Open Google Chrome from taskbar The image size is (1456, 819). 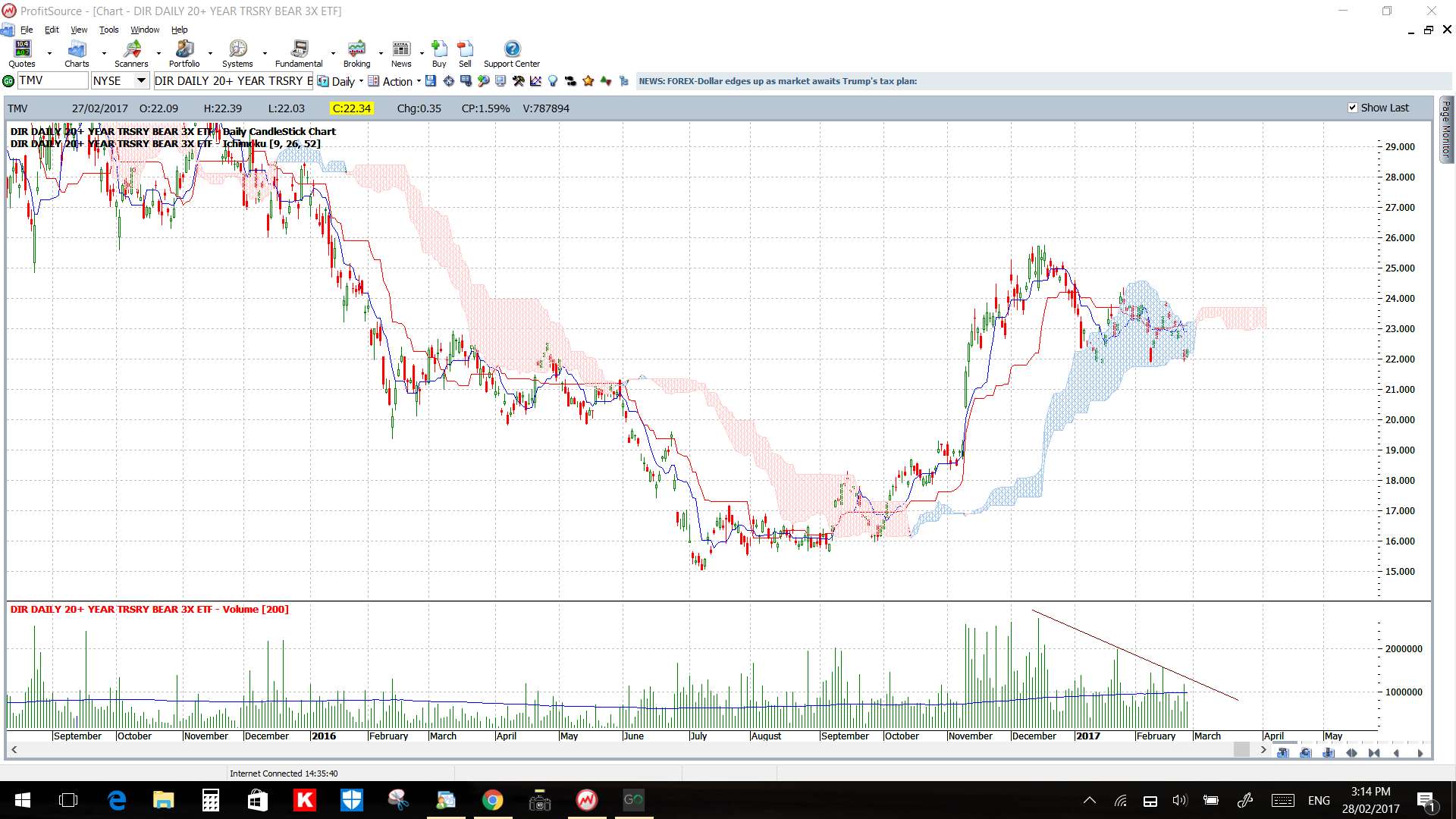[x=493, y=800]
